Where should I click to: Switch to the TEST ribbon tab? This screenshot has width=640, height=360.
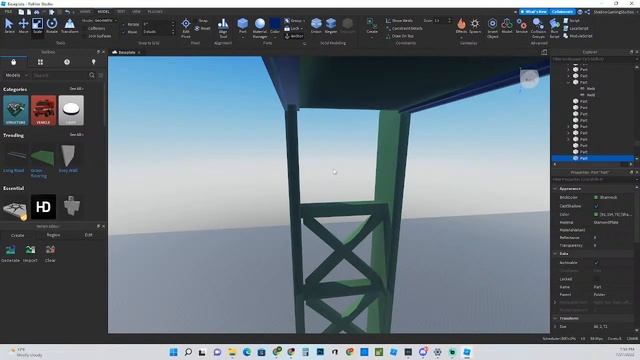[121, 12]
